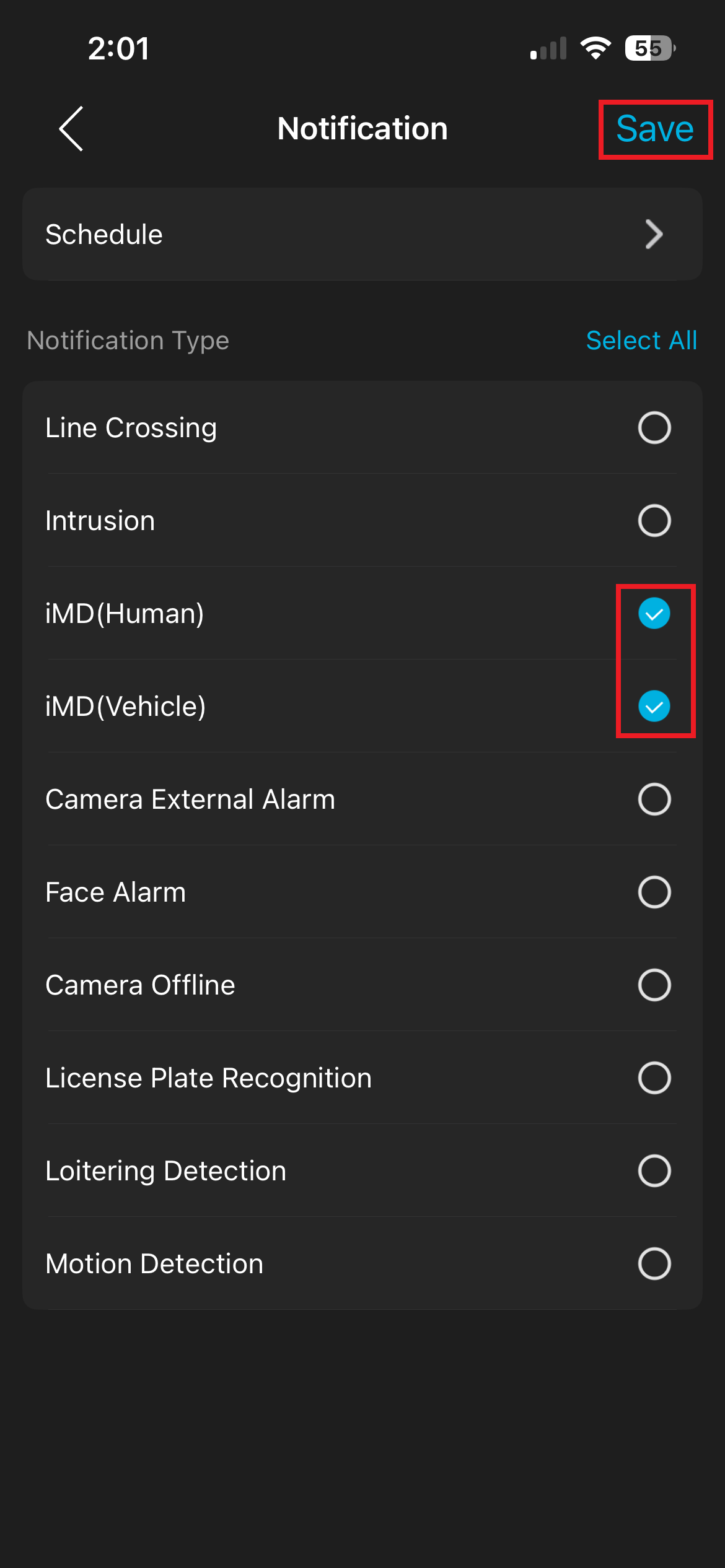Tap the battery indicator icon
The image size is (725, 1568).
coord(649,48)
